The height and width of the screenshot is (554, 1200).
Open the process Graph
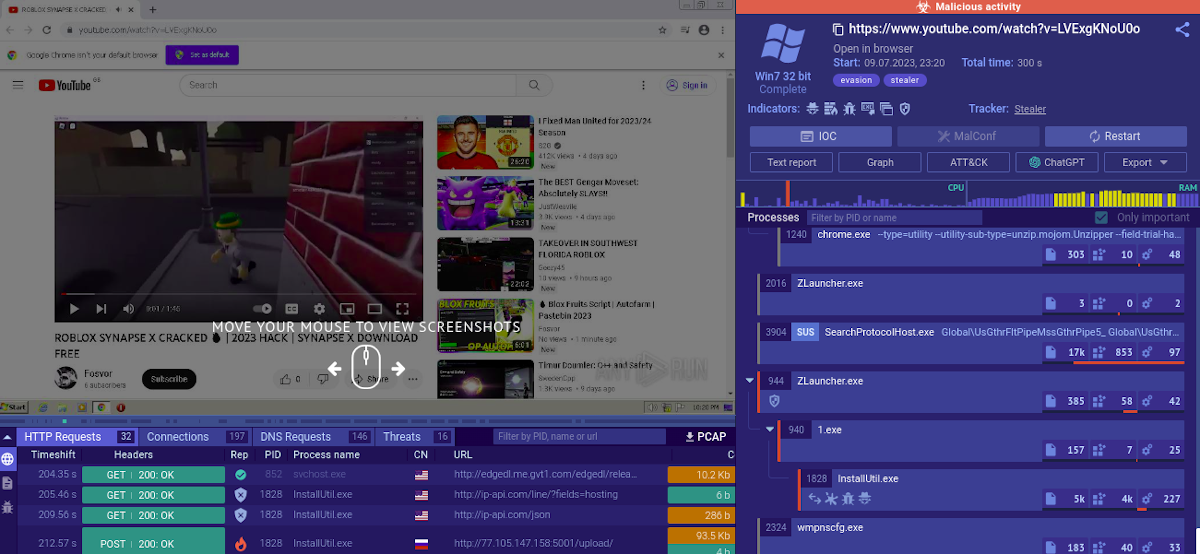pos(880,162)
